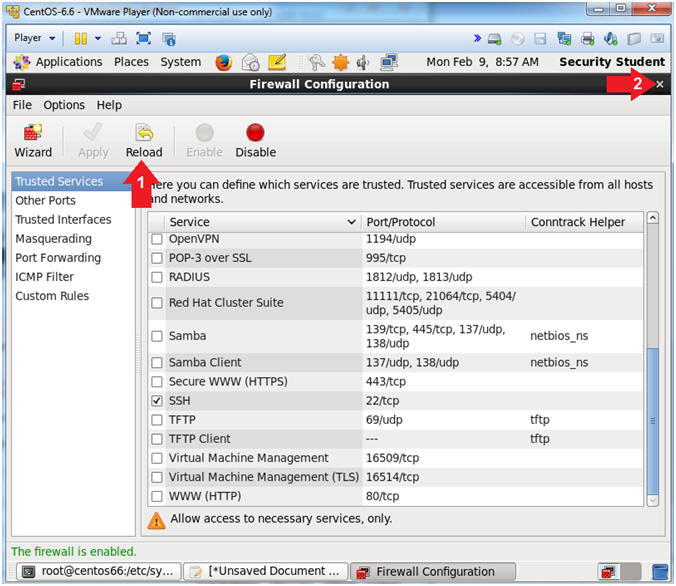Check the POP-3 over SSL checkbox
Image resolution: width=676 pixels, height=586 pixels.
(157, 258)
